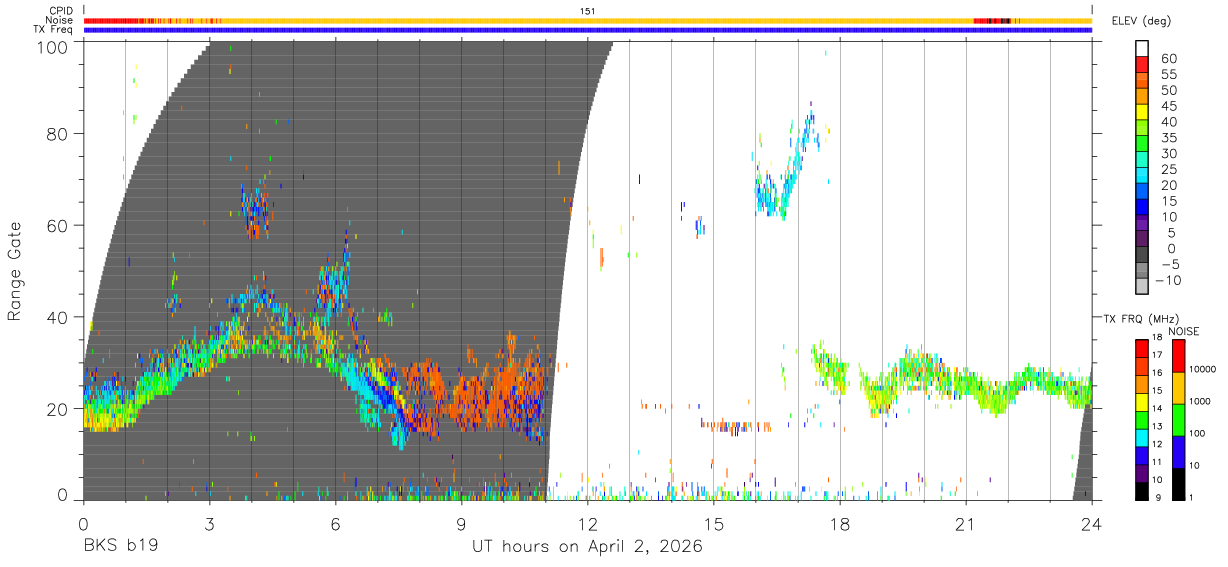The height and width of the screenshot is (567, 1228).
Task: Click the blue TX Freq bar above the plot
Action: click(x=588, y=30)
